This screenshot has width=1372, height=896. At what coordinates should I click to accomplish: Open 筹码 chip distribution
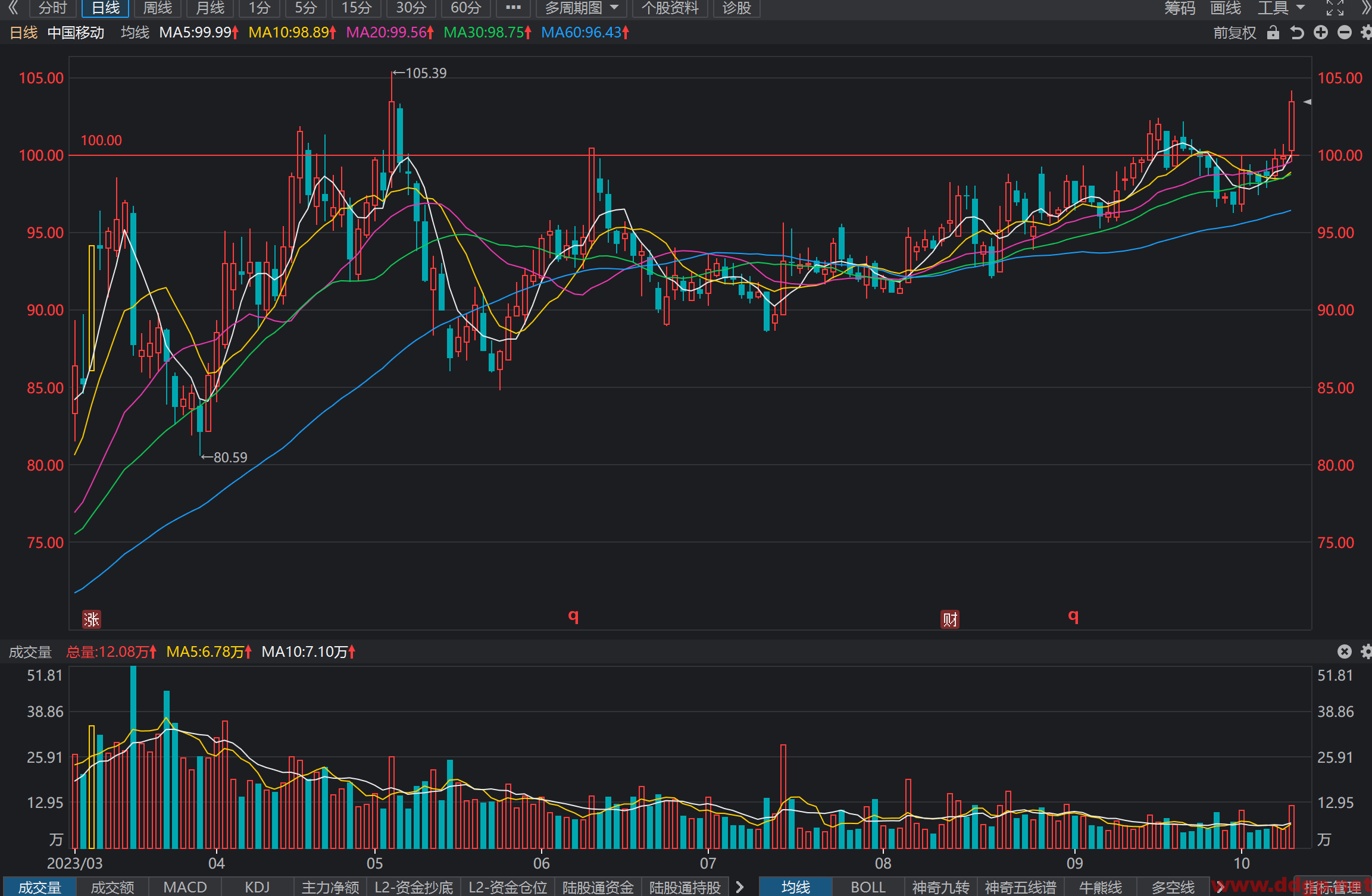(1180, 8)
